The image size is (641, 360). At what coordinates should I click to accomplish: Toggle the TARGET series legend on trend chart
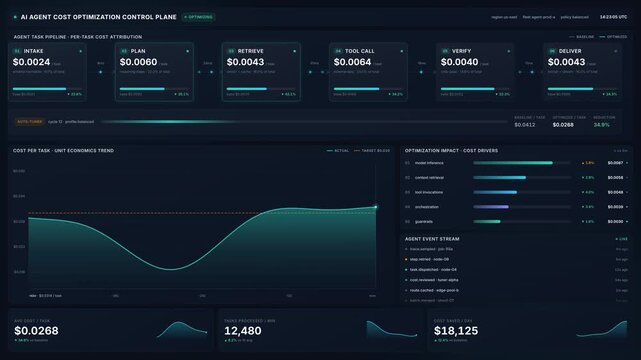[x=372, y=151]
